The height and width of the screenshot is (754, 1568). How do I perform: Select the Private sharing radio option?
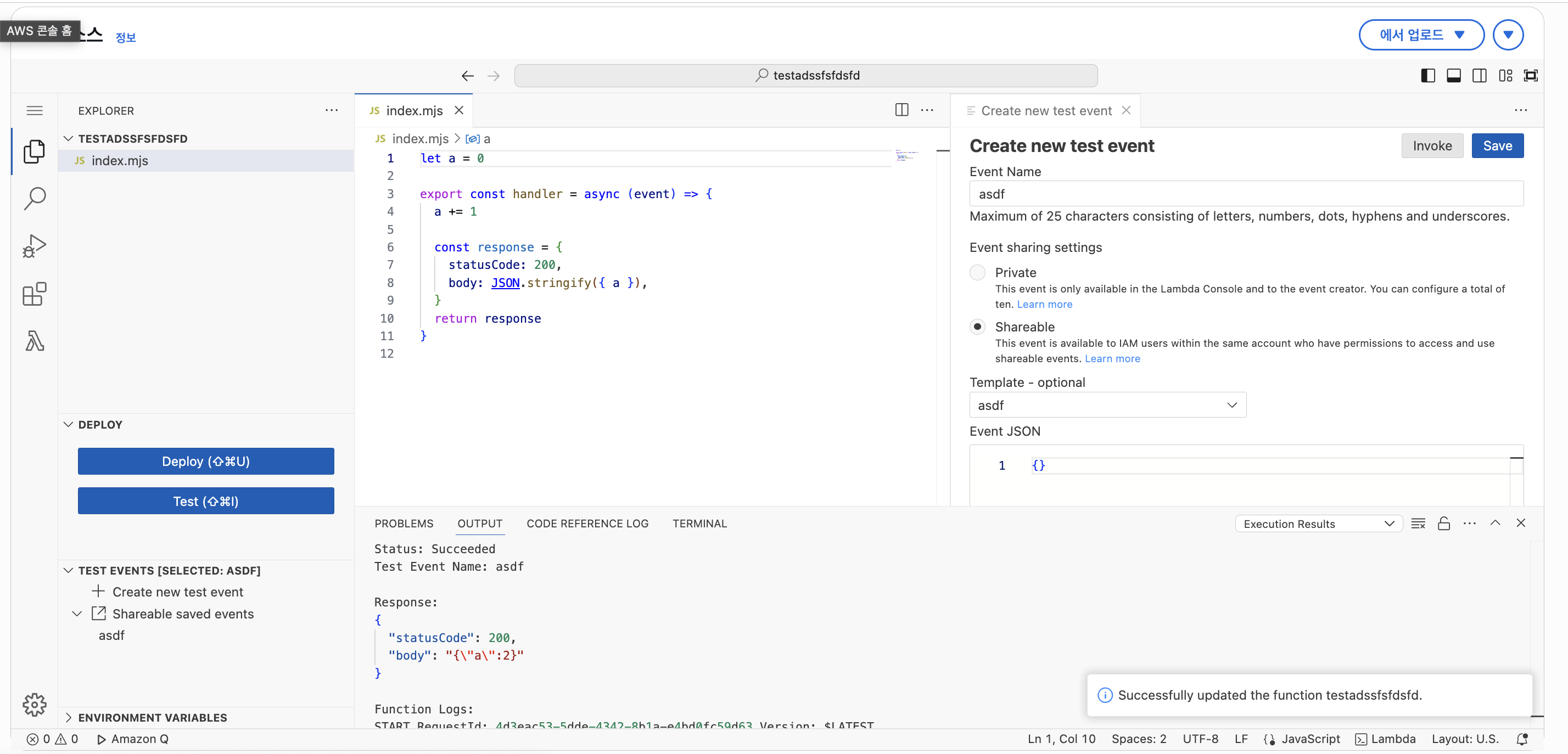(977, 272)
